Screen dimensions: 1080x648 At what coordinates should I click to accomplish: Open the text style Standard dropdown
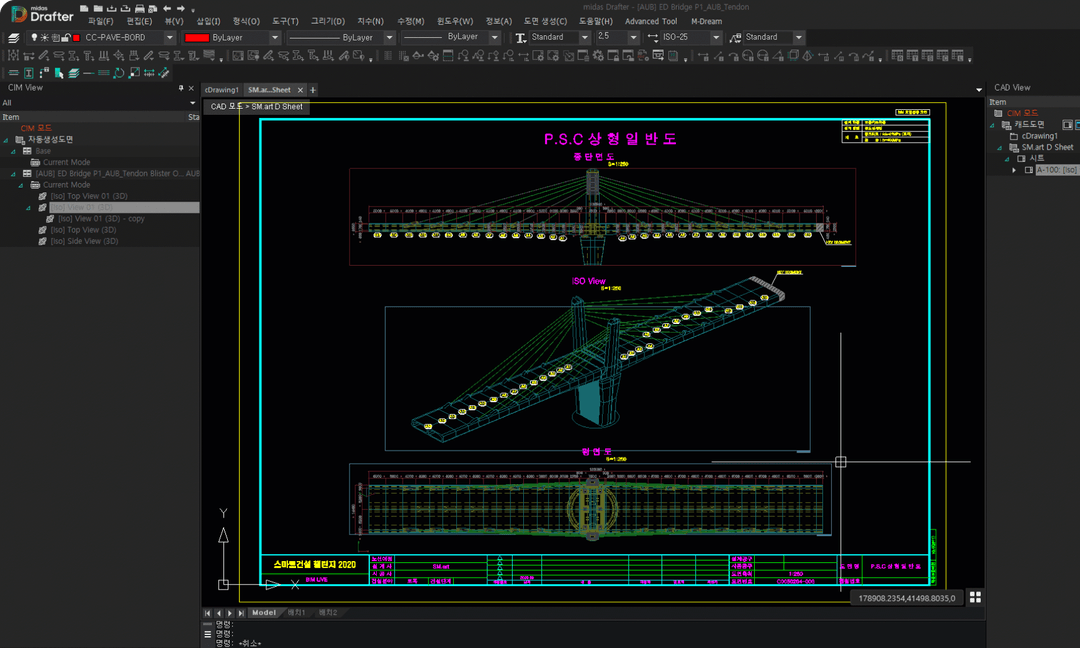(585, 38)
